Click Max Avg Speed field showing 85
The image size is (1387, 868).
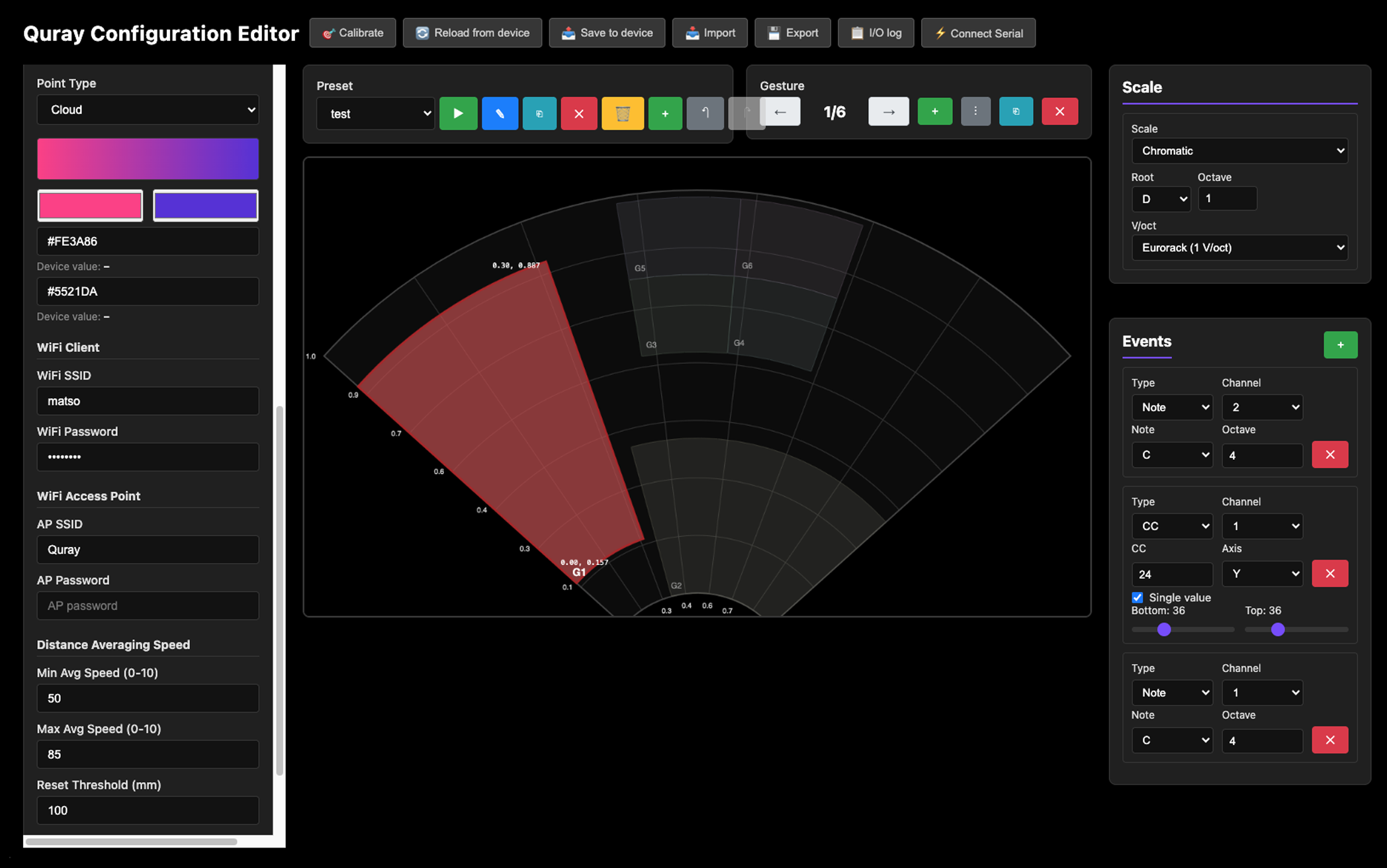[x=148, y=754]
